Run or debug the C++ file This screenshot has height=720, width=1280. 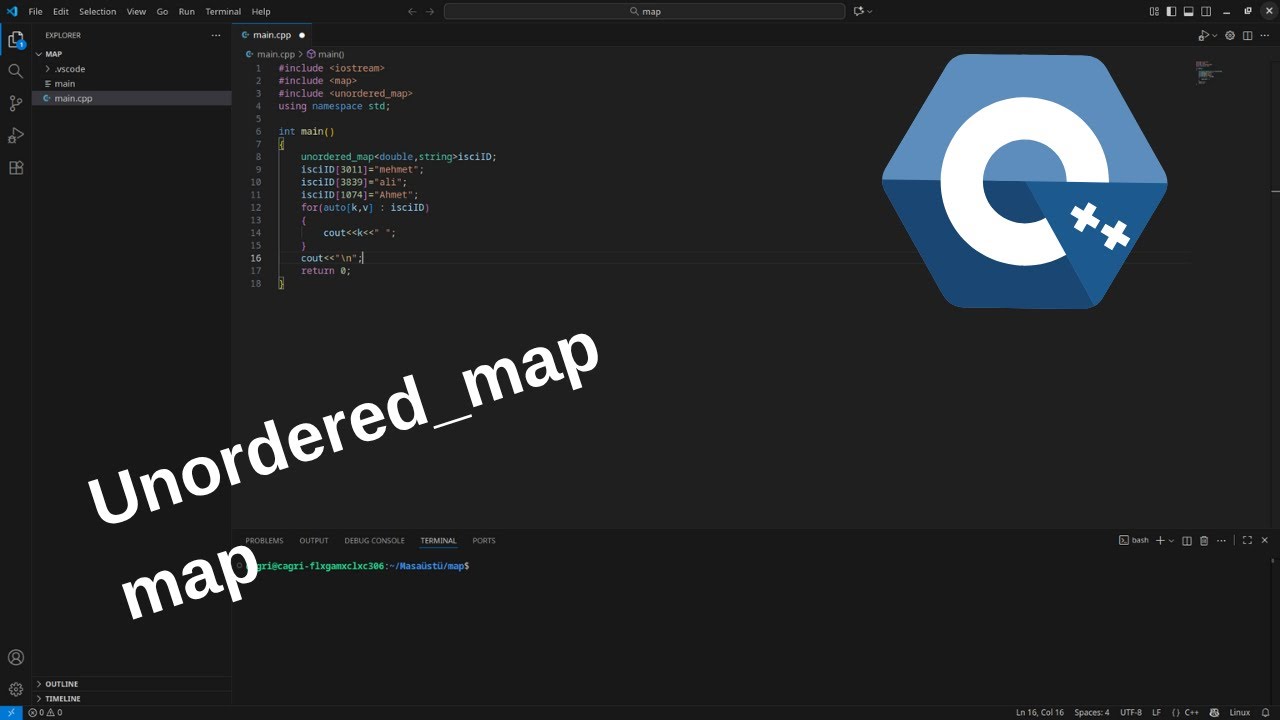(1203, 35)
